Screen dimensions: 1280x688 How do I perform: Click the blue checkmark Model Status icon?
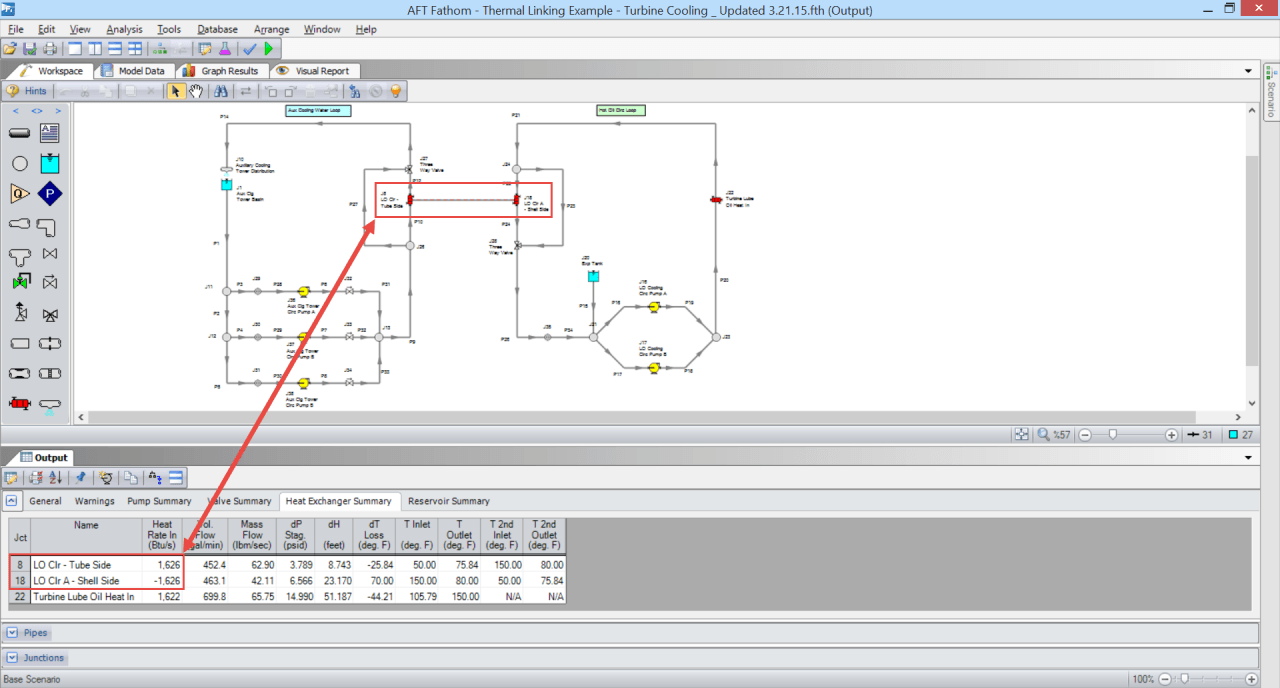(249, 48)
